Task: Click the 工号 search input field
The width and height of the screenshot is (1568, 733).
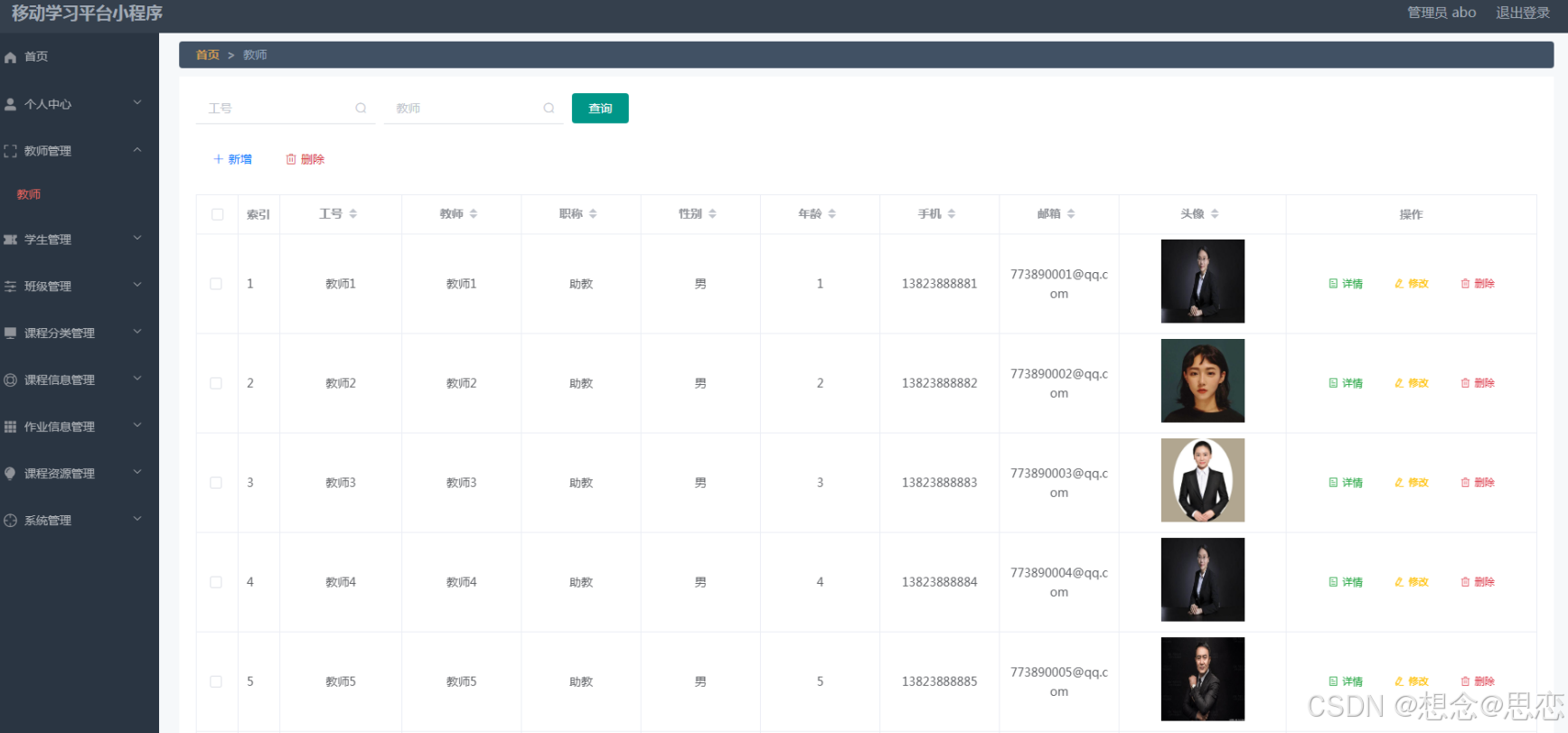Action: pos(286,108)
